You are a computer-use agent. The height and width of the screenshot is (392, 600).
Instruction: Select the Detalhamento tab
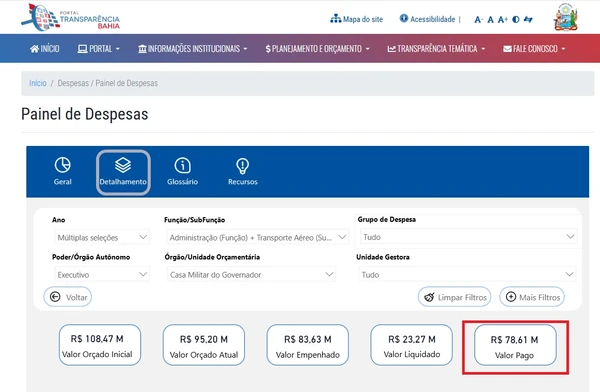pyautogui.click(x=123, y=172)
